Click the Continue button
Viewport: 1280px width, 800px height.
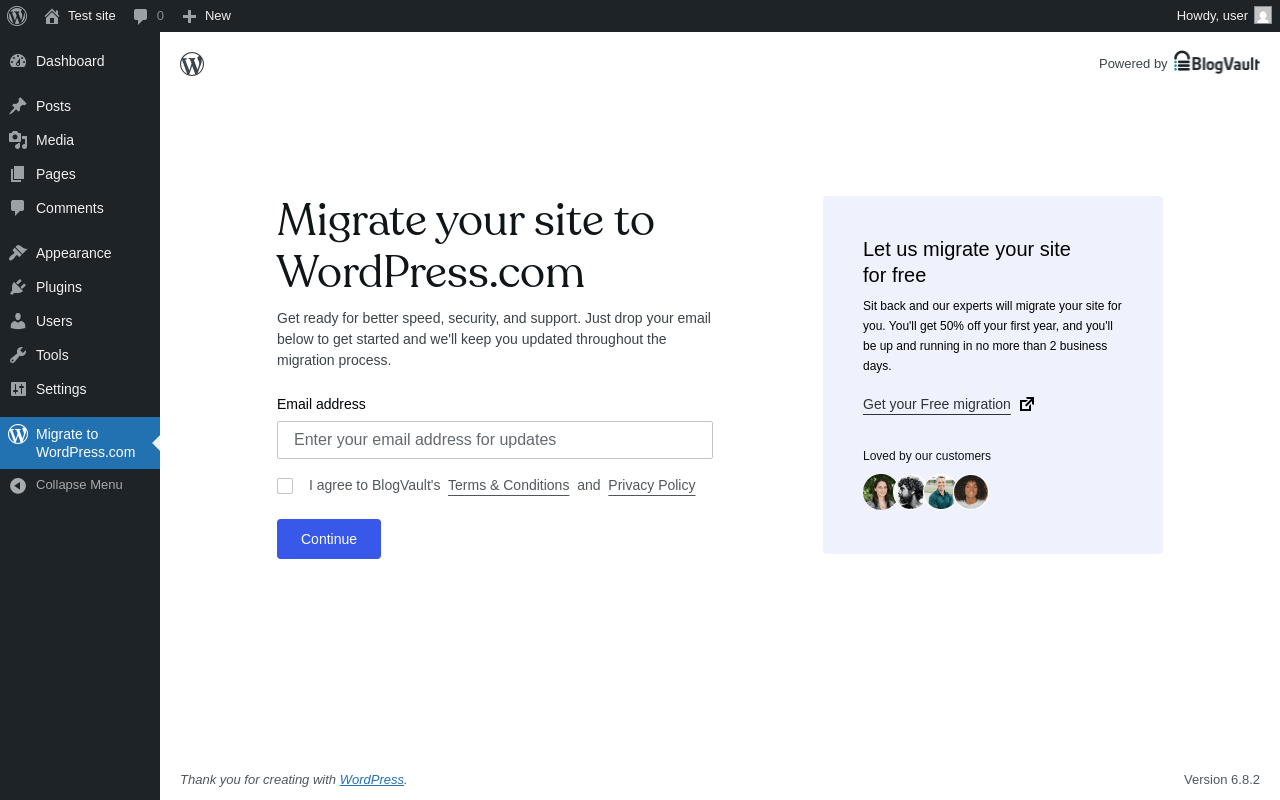click(329, 539)
